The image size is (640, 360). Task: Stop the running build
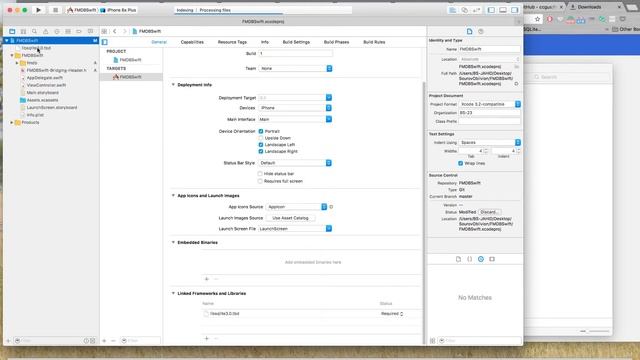pyautogui.click(x=55, y=10)
